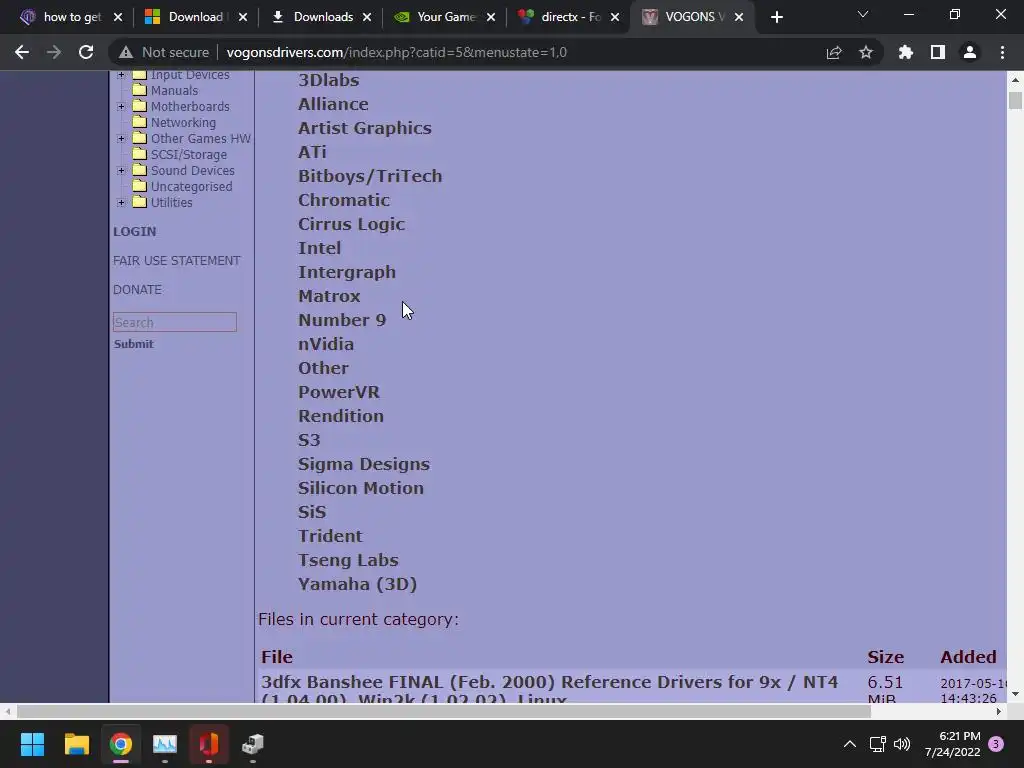Click the horizontal scrollbar thumb
The image size is (1024, 768).
click(444, 711)
